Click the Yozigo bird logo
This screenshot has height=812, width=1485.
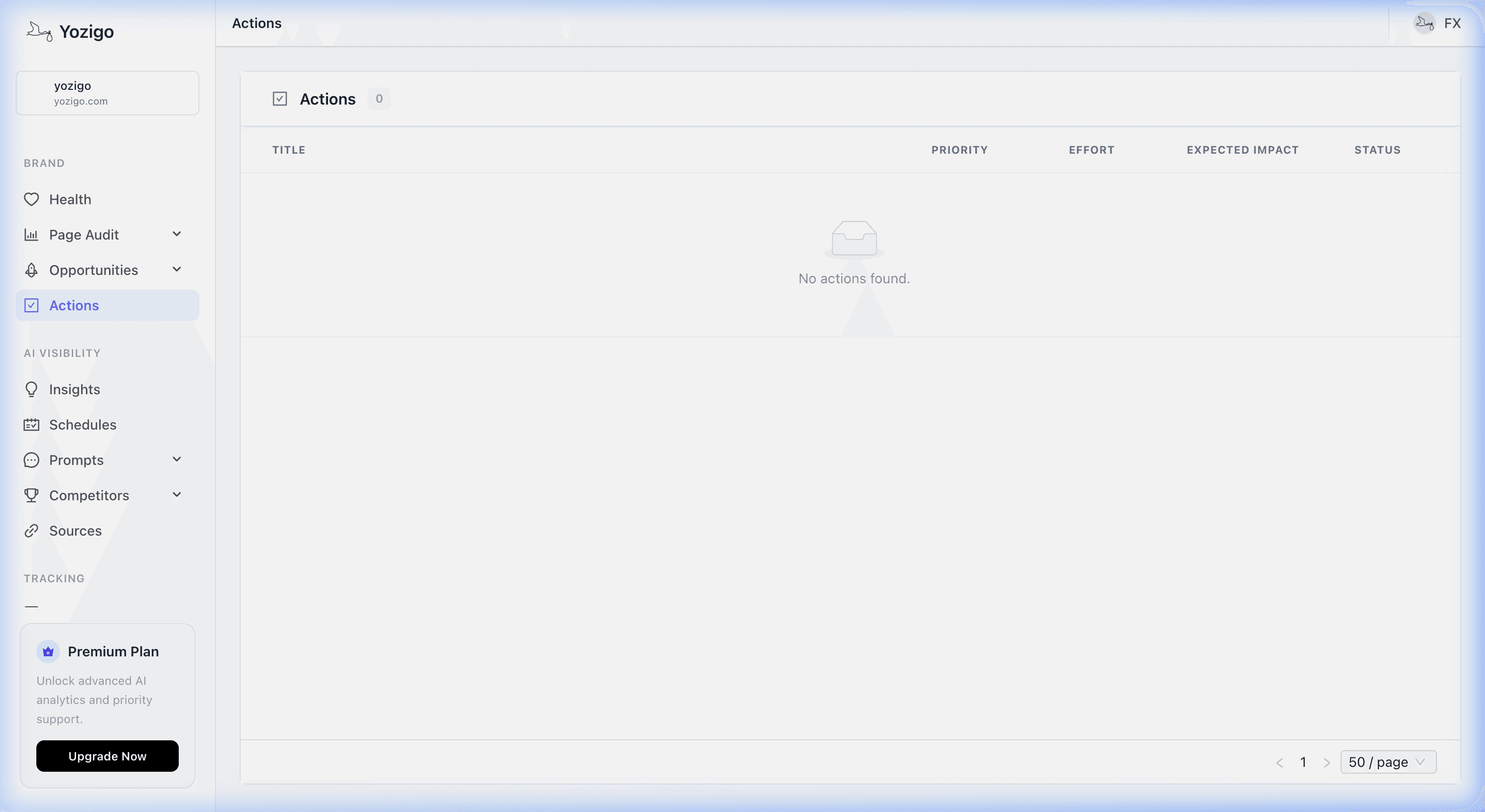point(38,31)
